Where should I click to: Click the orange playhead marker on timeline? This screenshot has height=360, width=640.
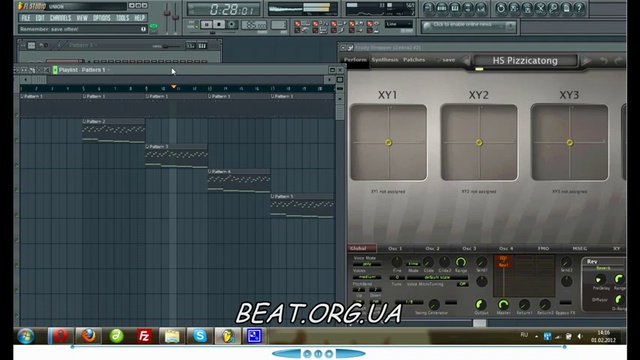click(x=174, y=87)
